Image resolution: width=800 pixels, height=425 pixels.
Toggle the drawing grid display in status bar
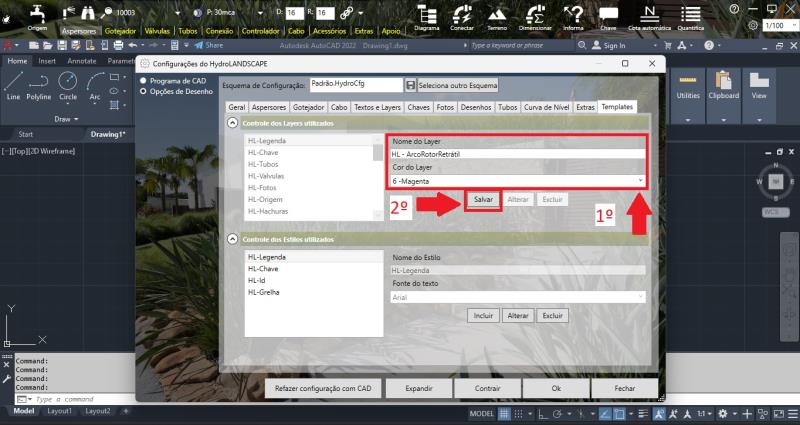504,413
